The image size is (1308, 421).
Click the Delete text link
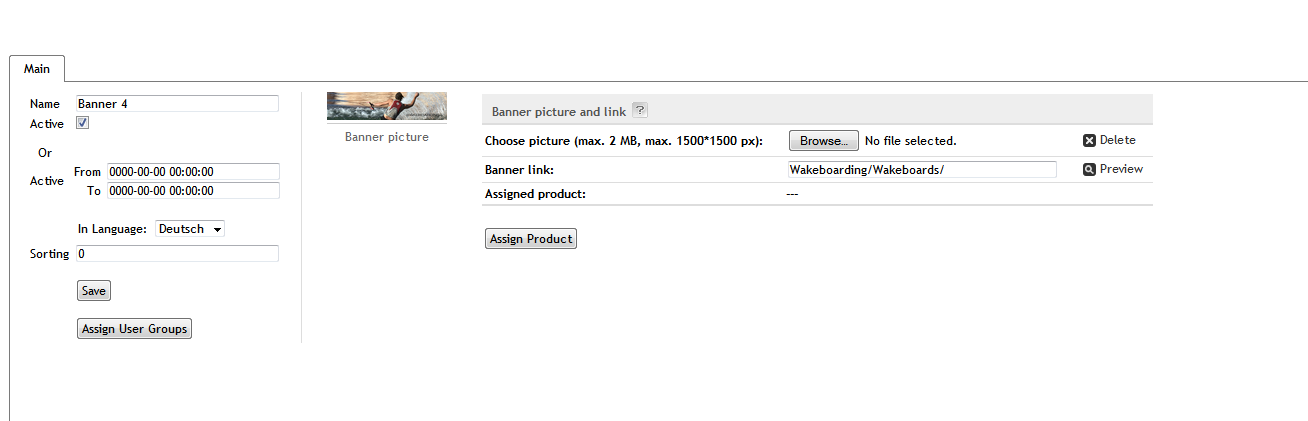1117,140
